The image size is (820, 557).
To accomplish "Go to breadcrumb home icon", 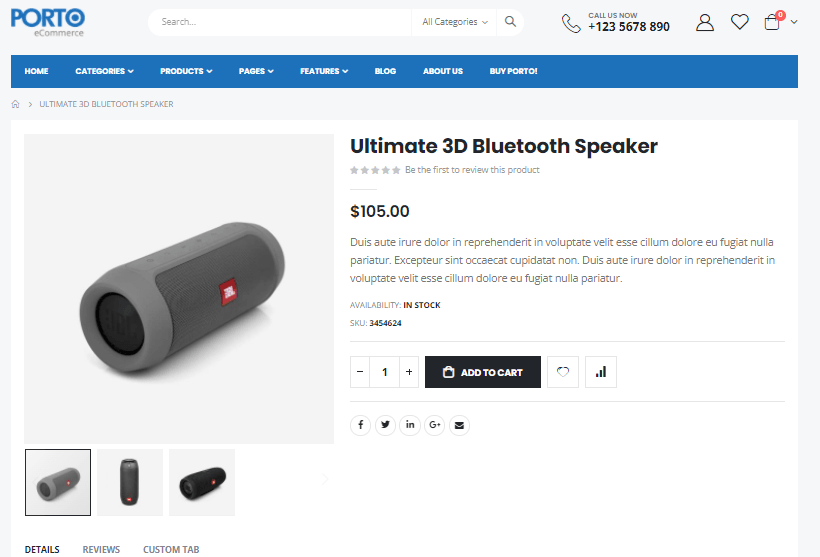I will (16, 104).
